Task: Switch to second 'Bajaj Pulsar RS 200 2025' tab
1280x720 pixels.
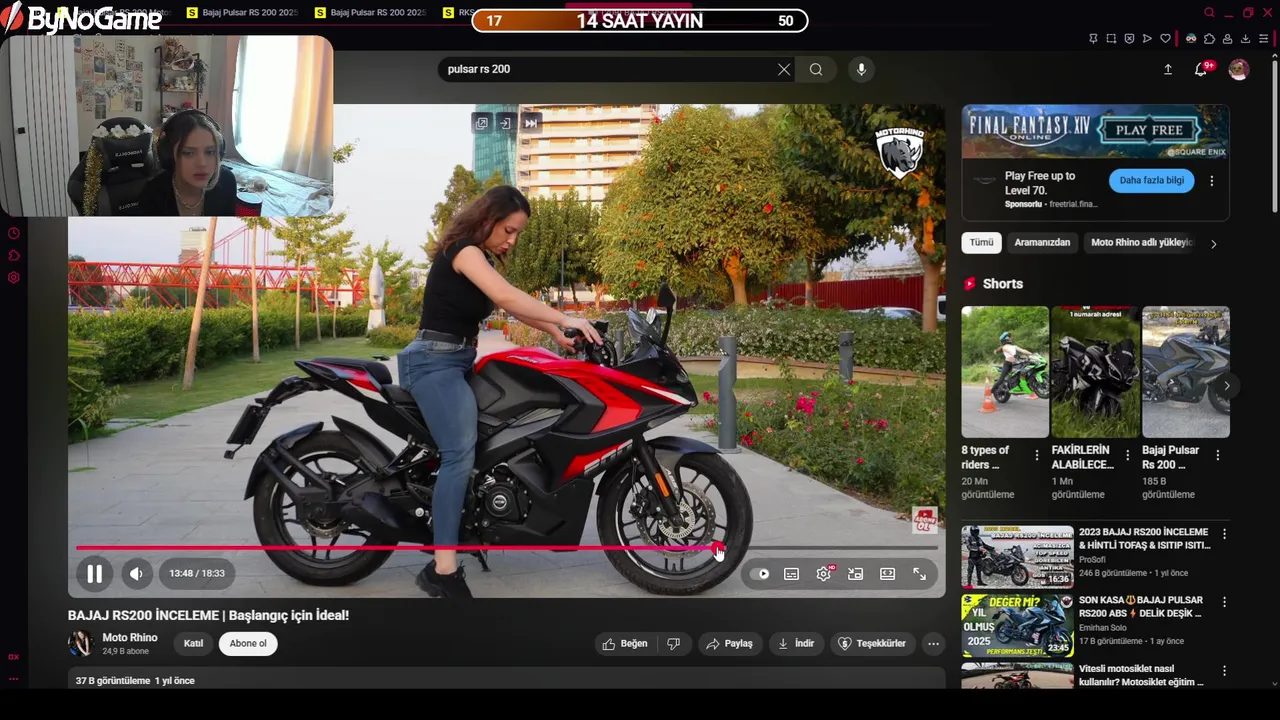Action: [370, 13]
